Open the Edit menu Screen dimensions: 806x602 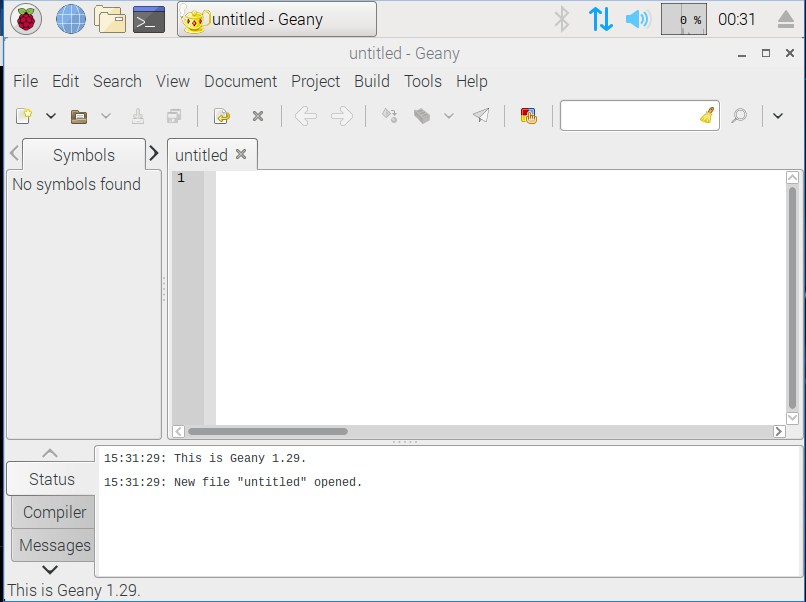tap(65, 81)
